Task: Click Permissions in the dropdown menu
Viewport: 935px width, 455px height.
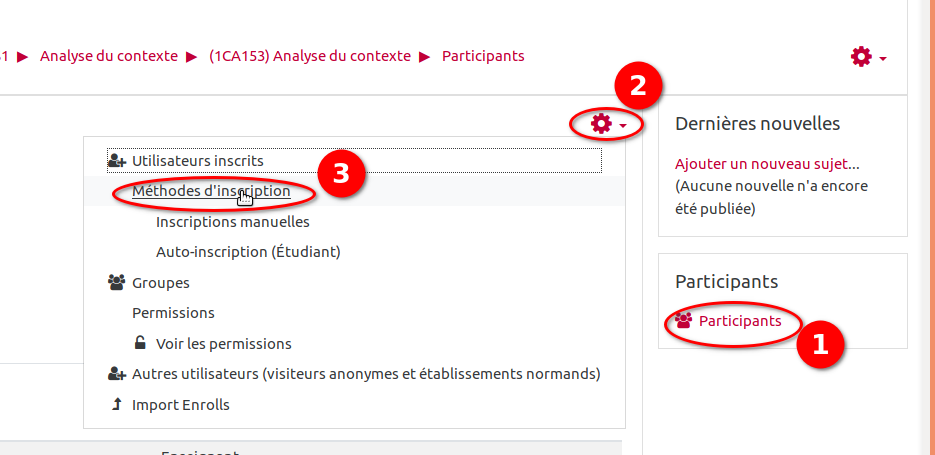Action: (173, 313)
